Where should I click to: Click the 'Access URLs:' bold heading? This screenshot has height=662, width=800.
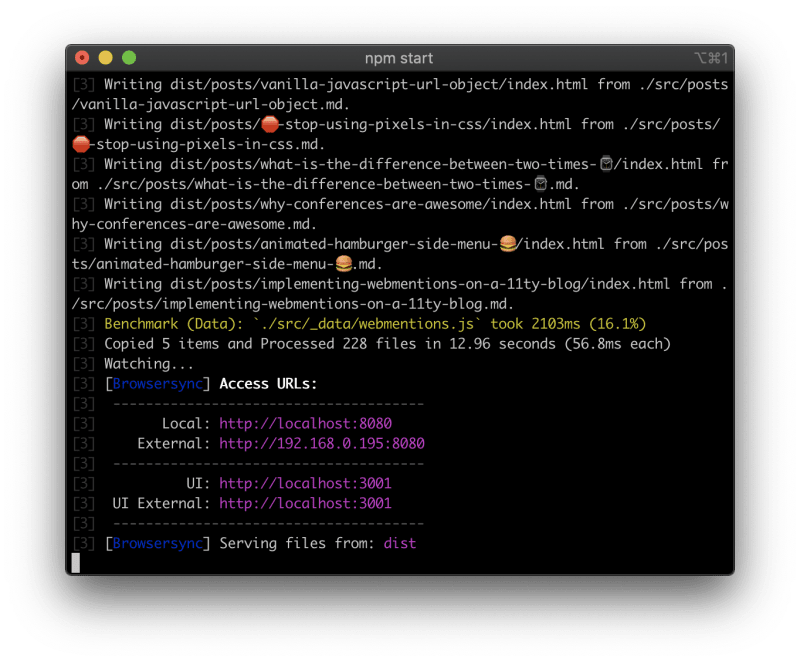click(268, 384)
